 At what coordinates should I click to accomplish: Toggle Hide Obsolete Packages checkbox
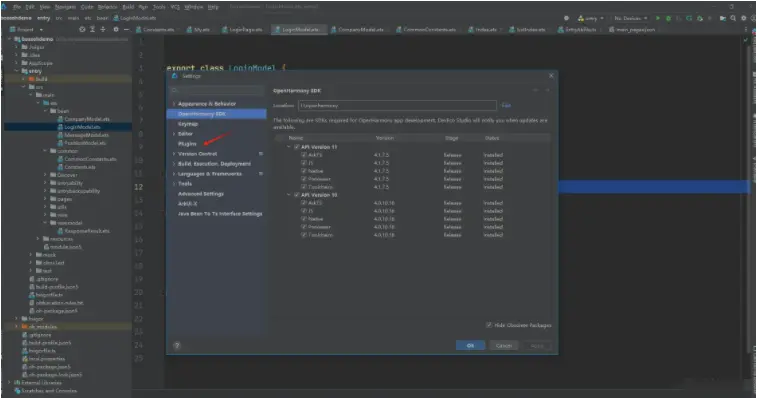pos(489,325)
